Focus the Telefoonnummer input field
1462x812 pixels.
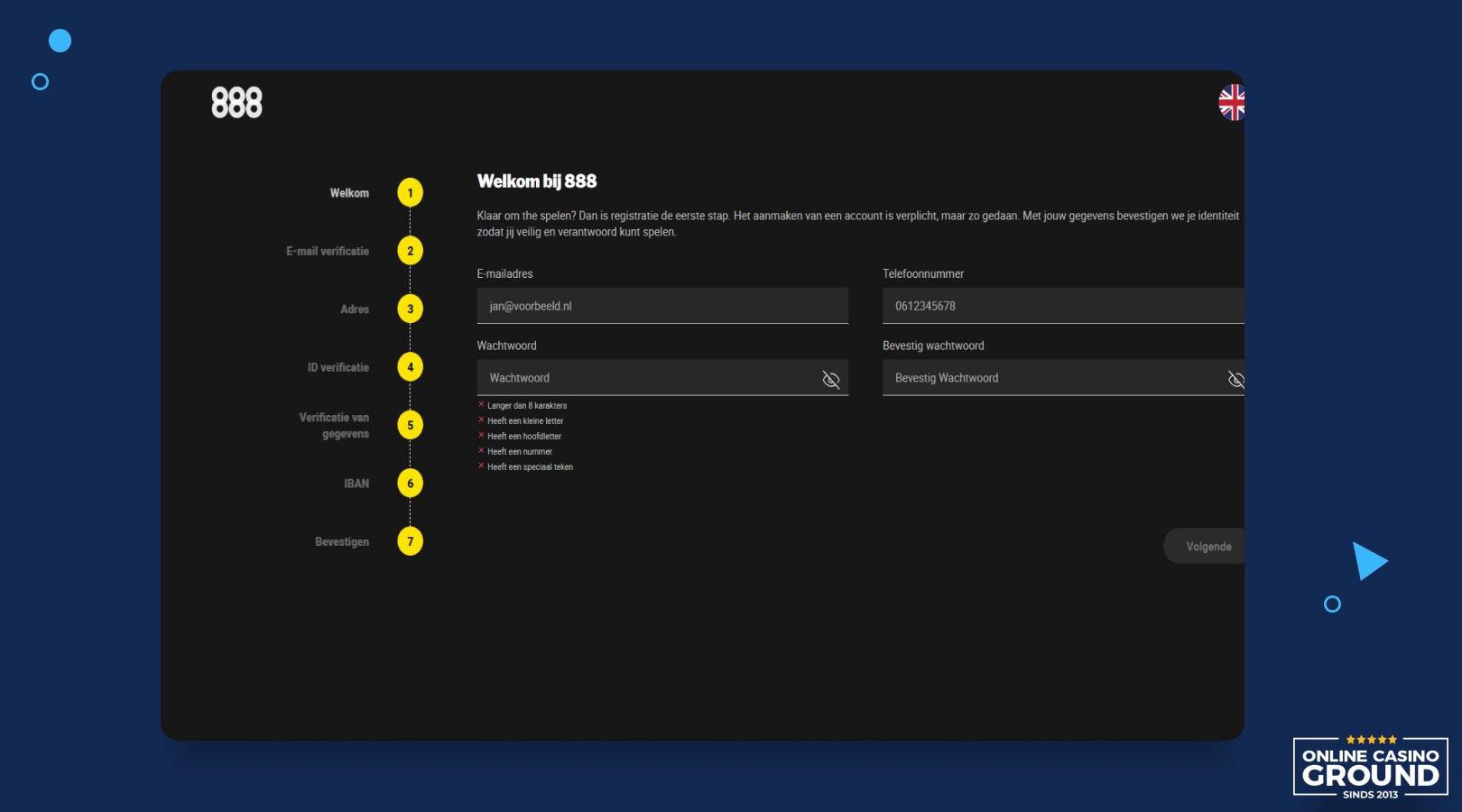point(1063,306)
